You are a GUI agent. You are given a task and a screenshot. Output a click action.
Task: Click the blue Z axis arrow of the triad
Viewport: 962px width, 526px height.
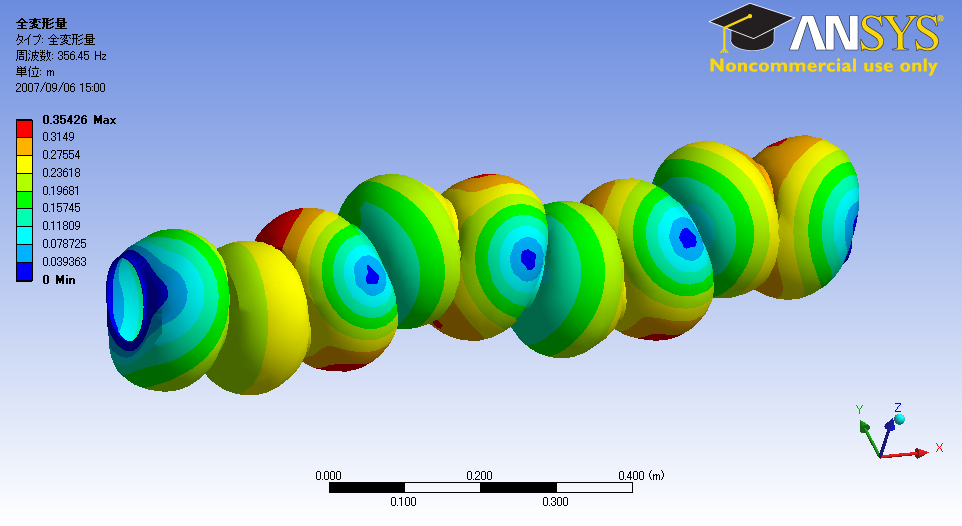point(888,438)
